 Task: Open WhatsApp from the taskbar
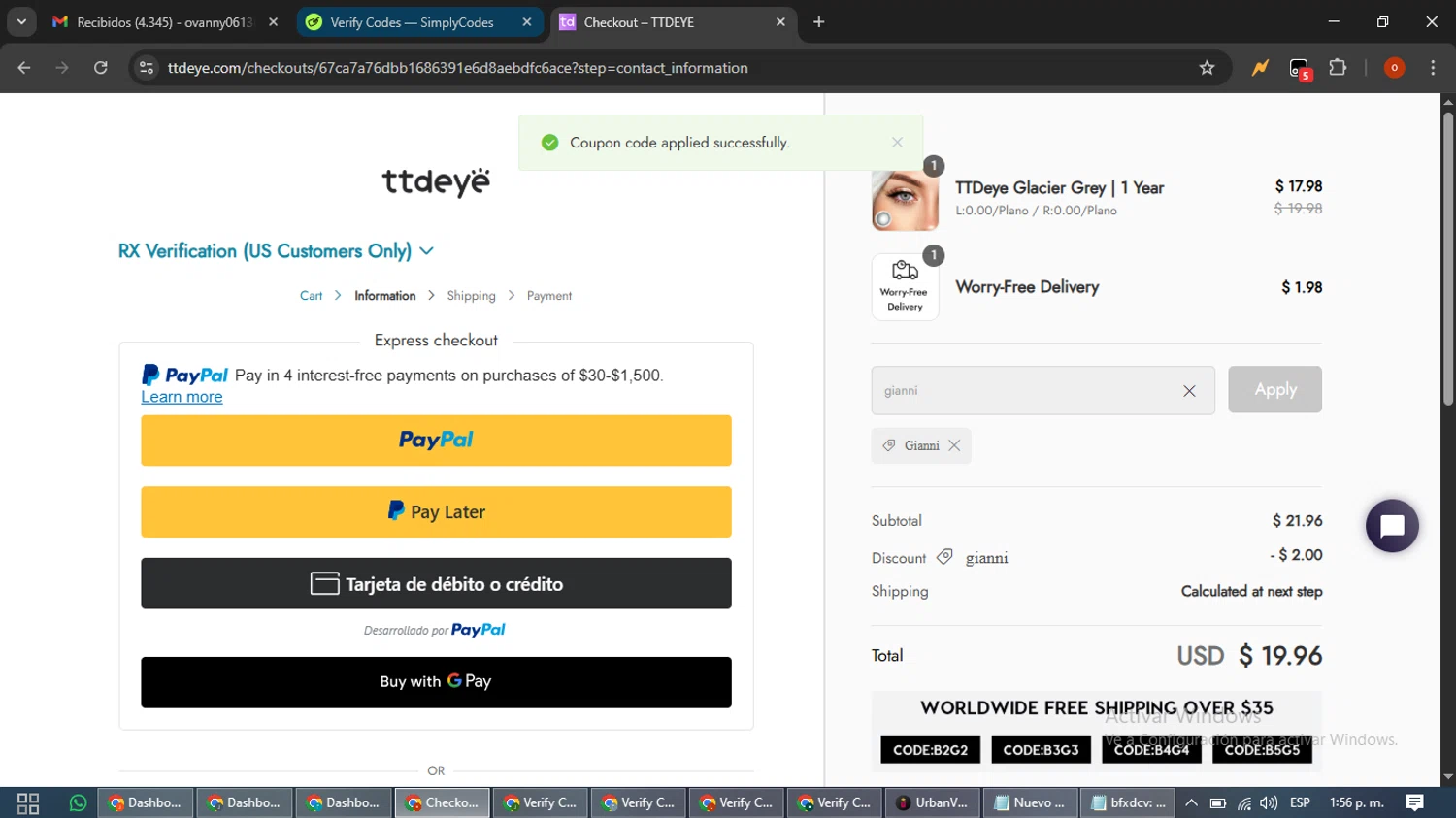[78, 803]
